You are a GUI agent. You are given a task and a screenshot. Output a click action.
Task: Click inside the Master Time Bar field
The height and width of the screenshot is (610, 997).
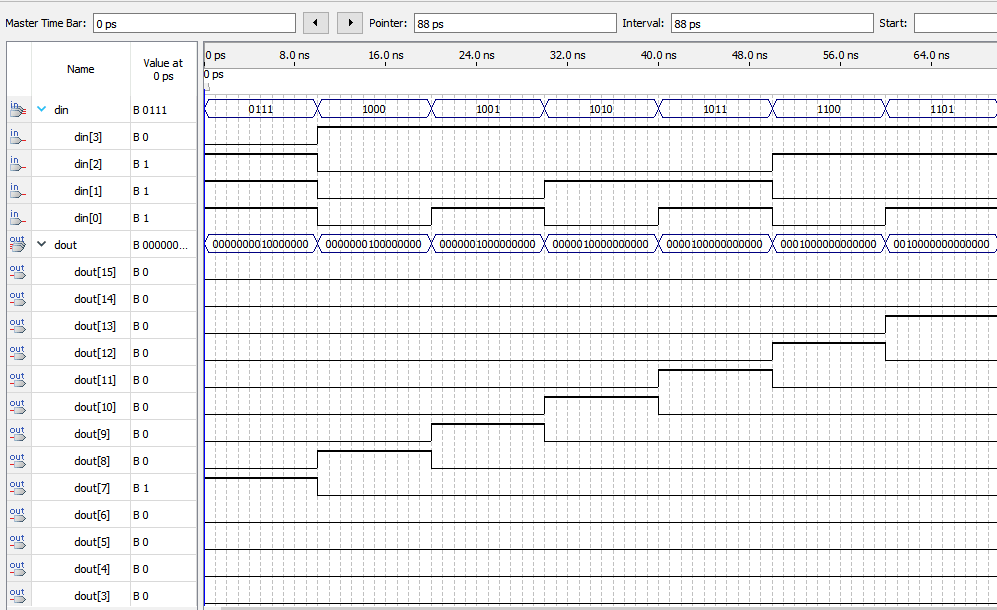point(194,22)
